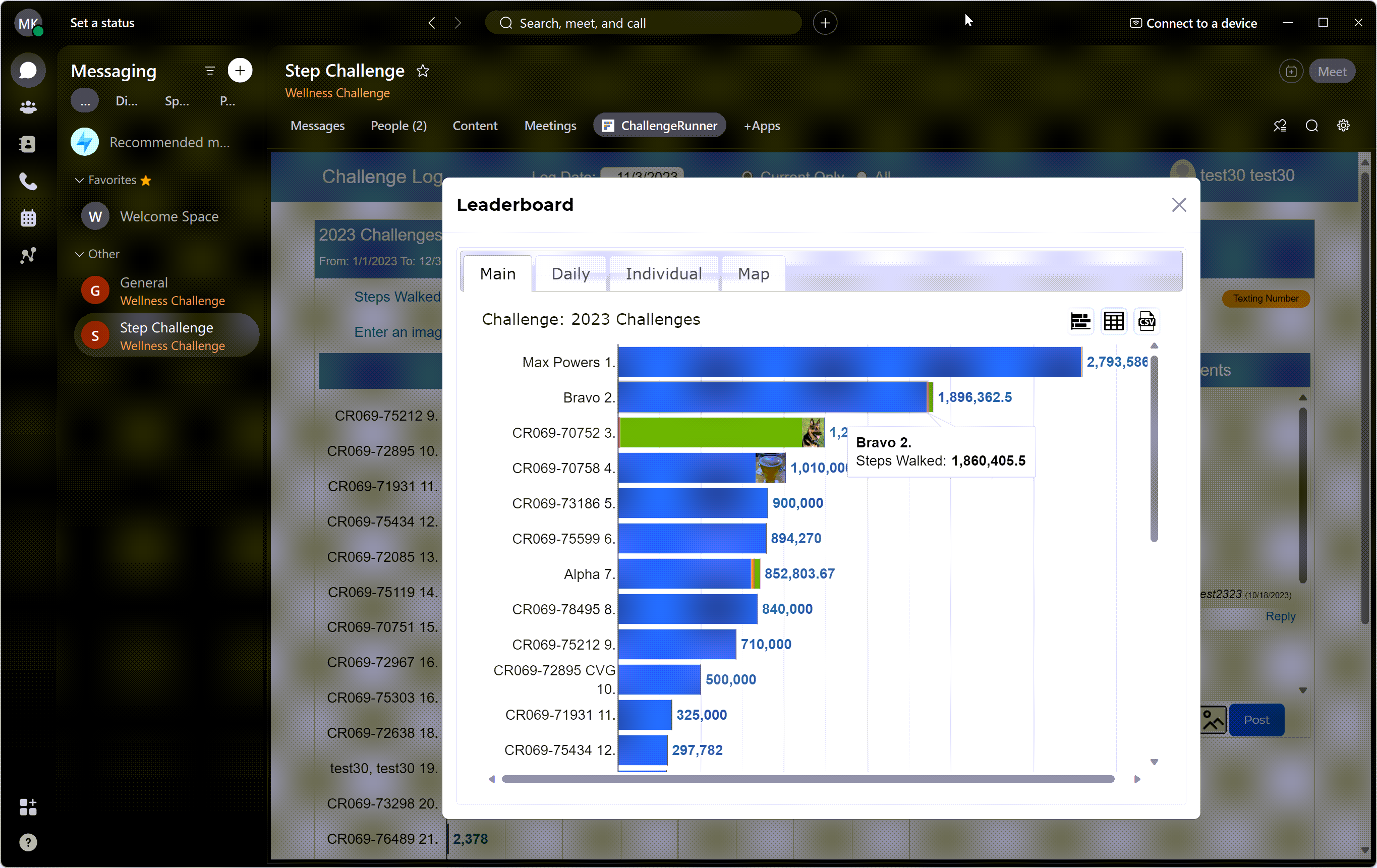The width and height of the screenshot is (1377, 868).
Task: Open the Step Challenge space in list
Action: point(166,335)
